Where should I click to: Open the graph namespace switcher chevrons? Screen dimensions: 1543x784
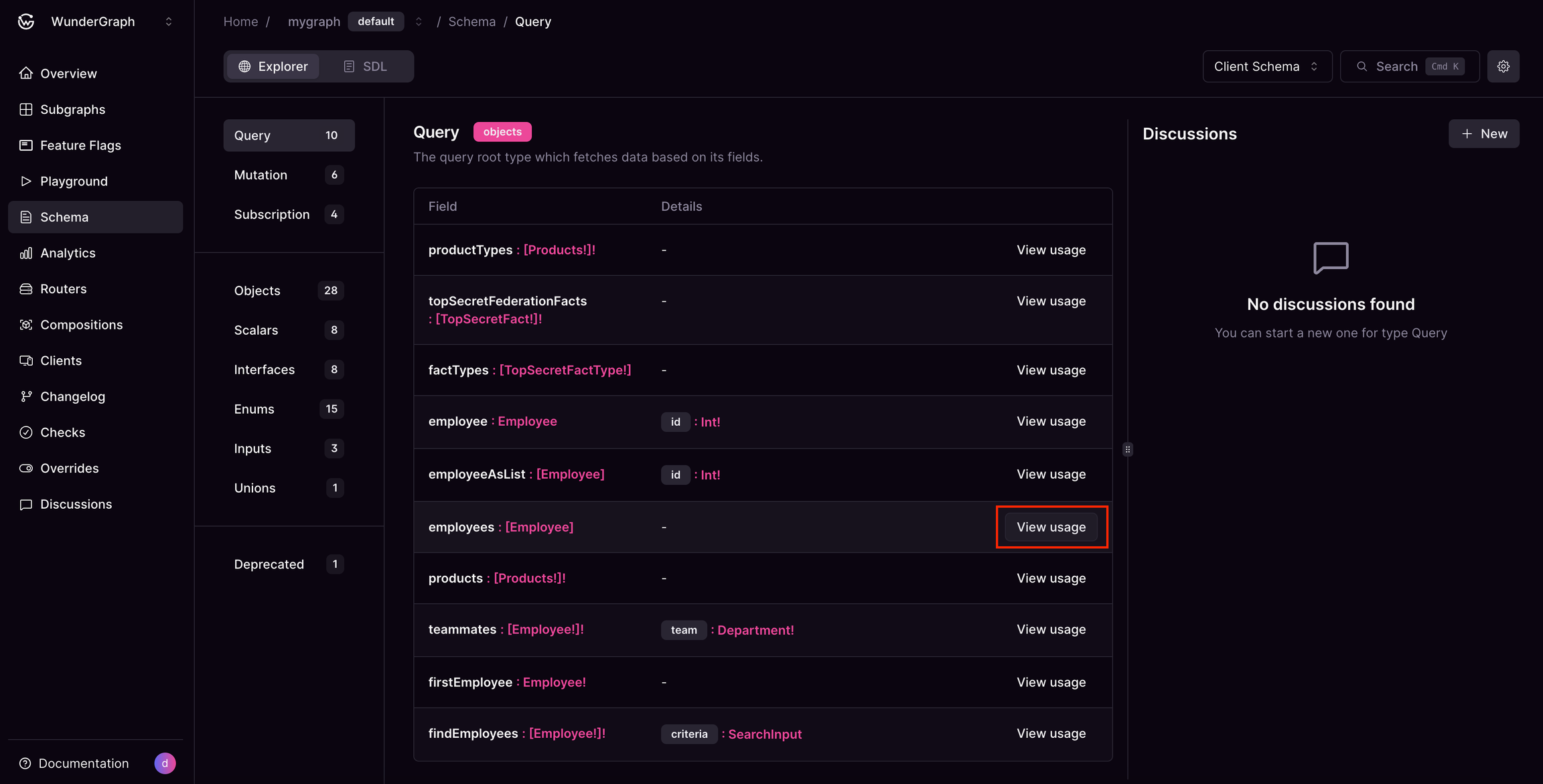pyautogui.click(x=419, y=21)
